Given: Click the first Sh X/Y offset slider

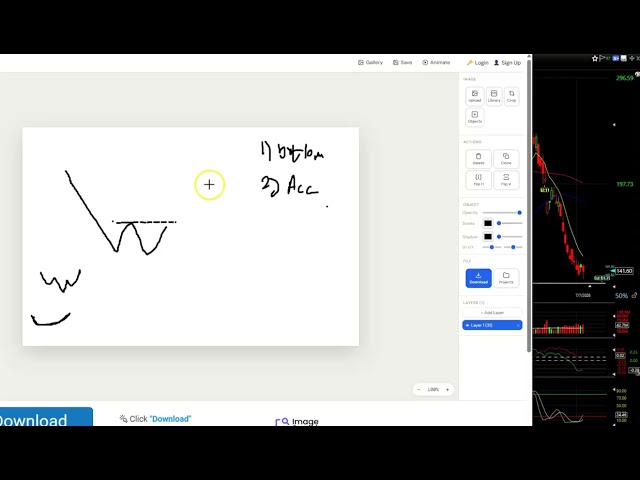Looking at the screenshot, I should (x=491, y=247).
